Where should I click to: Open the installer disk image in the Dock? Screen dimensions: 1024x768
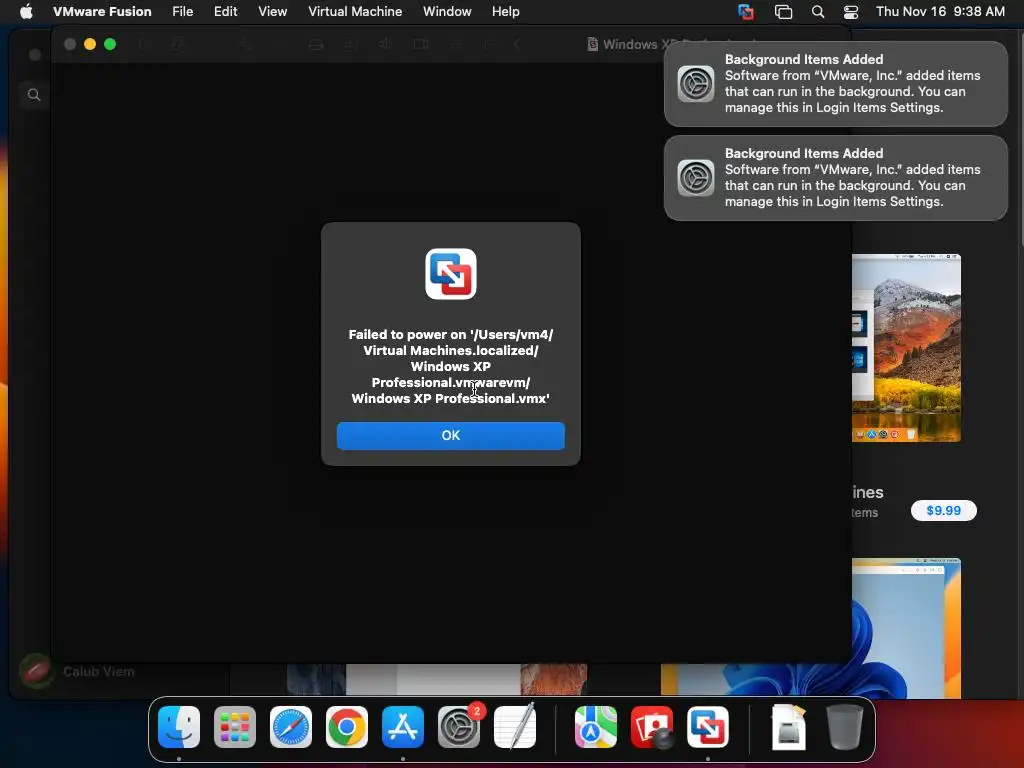point(788,726)
